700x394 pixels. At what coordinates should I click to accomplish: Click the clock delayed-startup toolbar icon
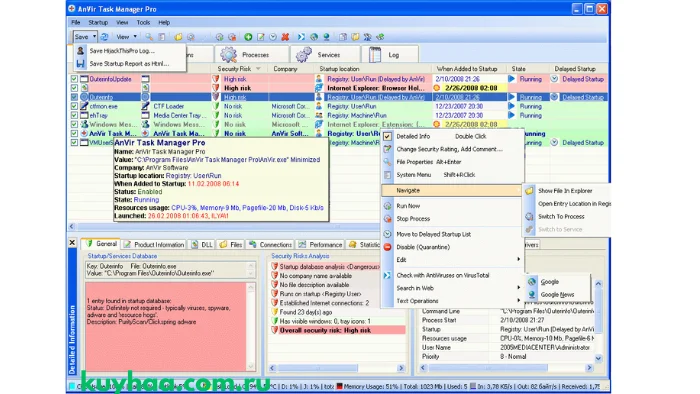tap(273, 37)
